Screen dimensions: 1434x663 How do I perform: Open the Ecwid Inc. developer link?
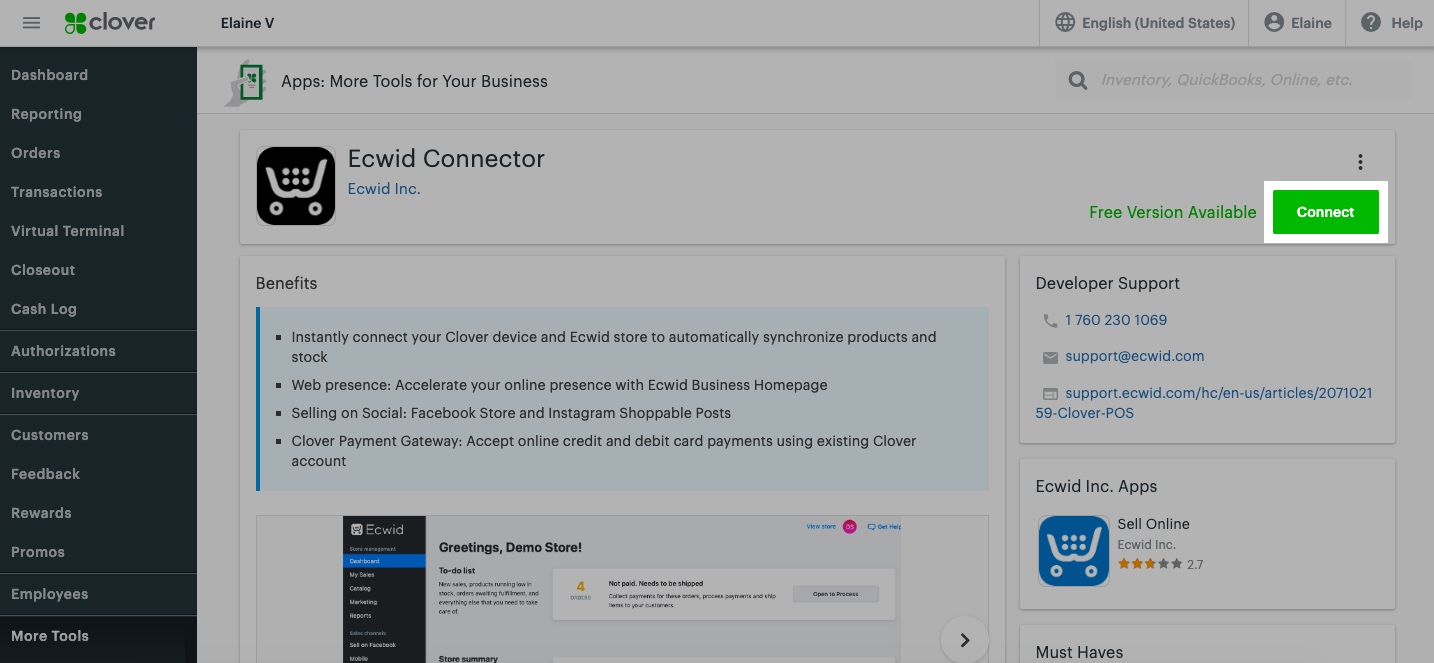383,189
